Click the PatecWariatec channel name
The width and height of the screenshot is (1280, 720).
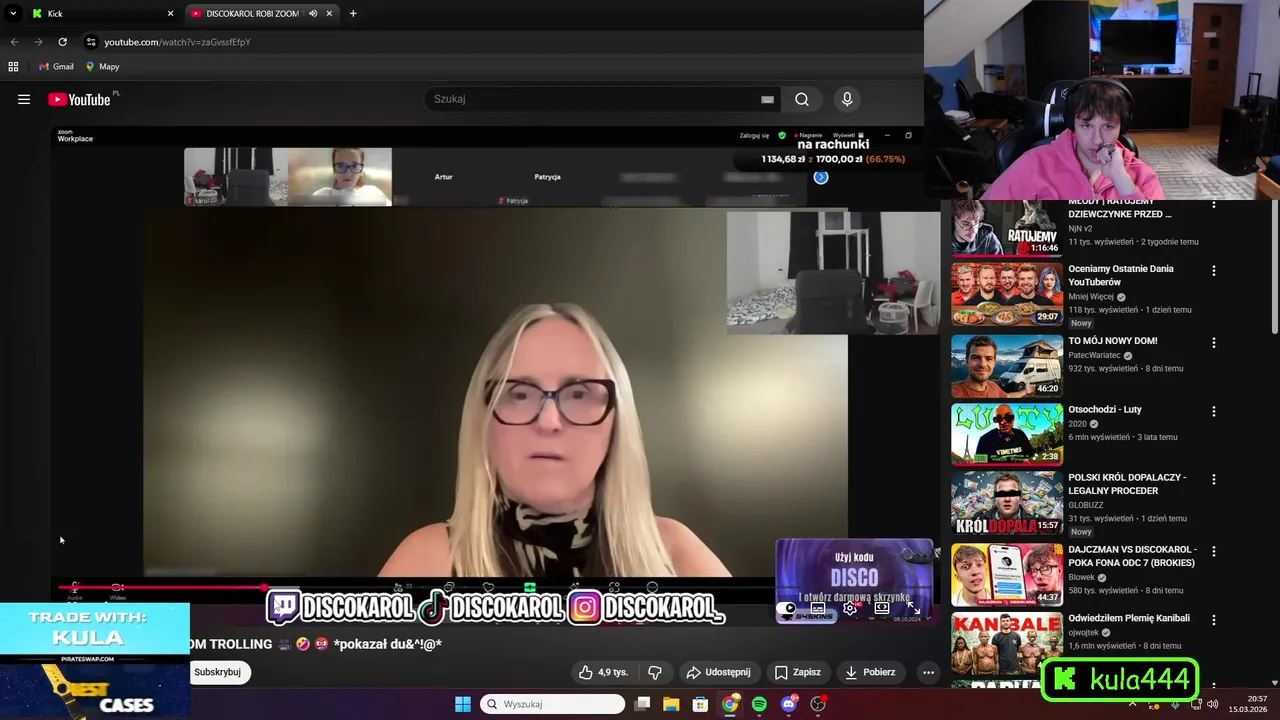(x=1094, y=355)
